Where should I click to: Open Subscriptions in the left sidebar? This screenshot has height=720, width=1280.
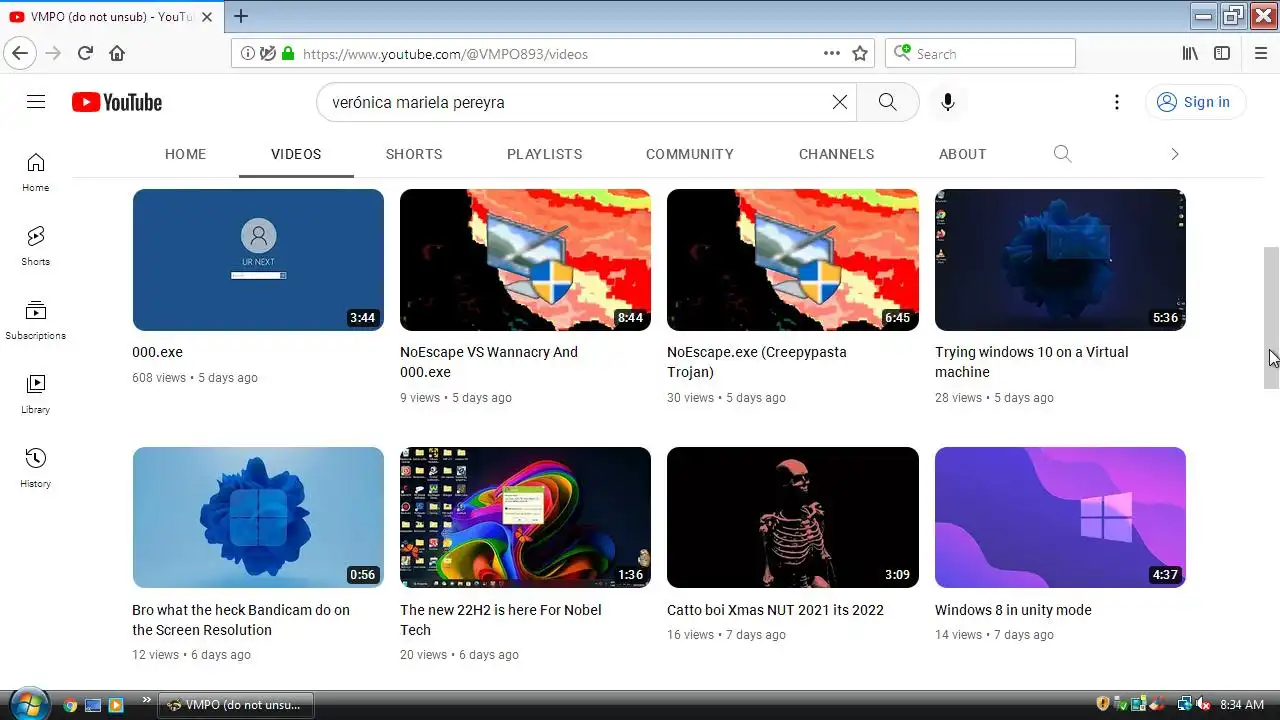pyautogui.click(x=36, y=320)
